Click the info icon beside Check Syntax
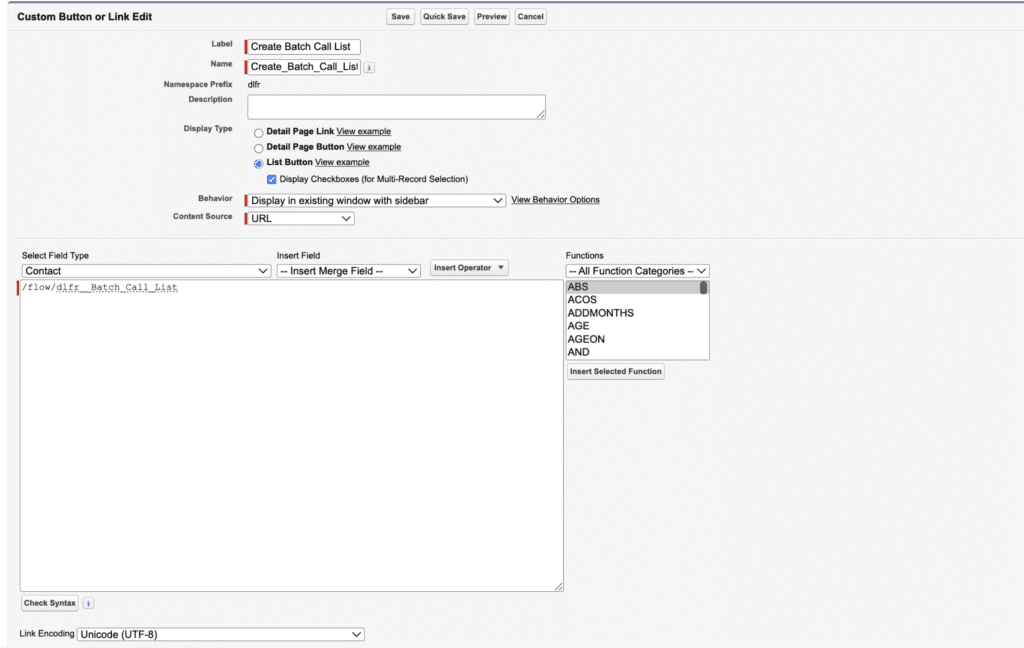Image resolution: width=1024 pixels, height=648 pixels. click(88, 603)
